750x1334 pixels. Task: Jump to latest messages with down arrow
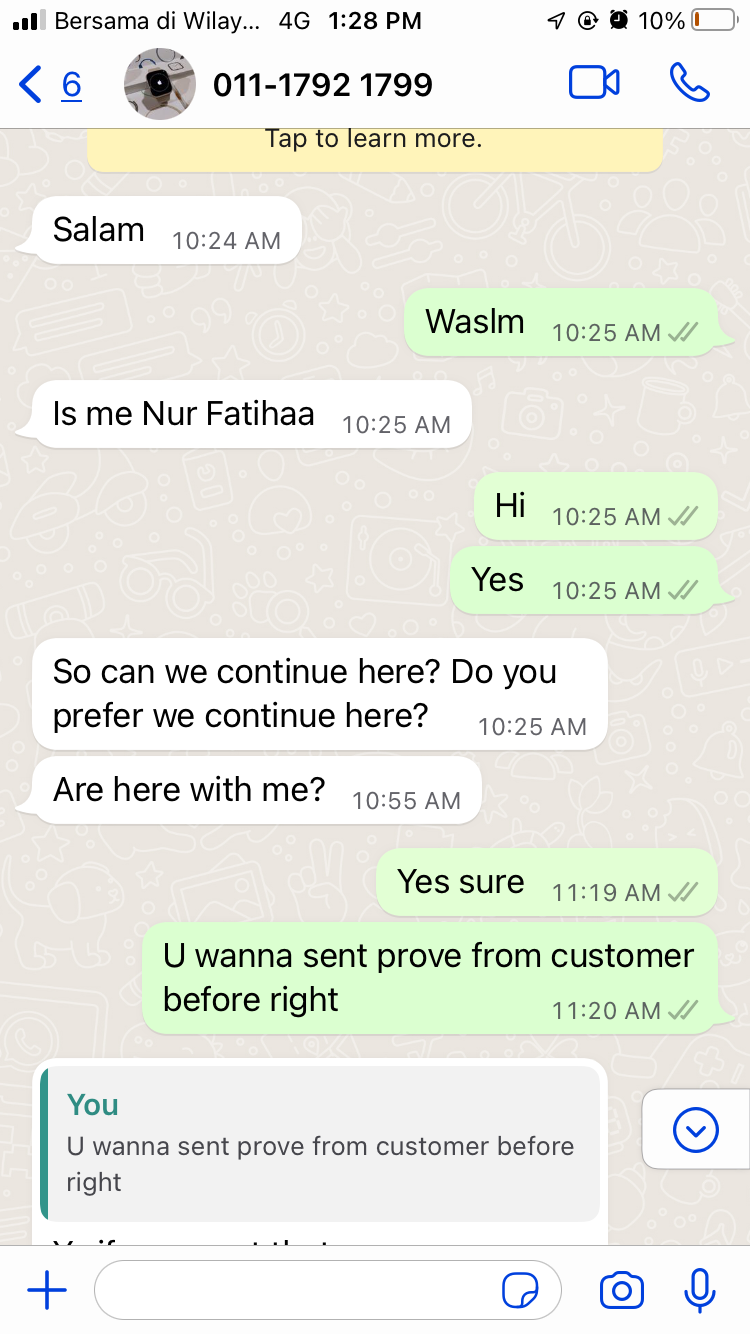[x=696, y=1130]
